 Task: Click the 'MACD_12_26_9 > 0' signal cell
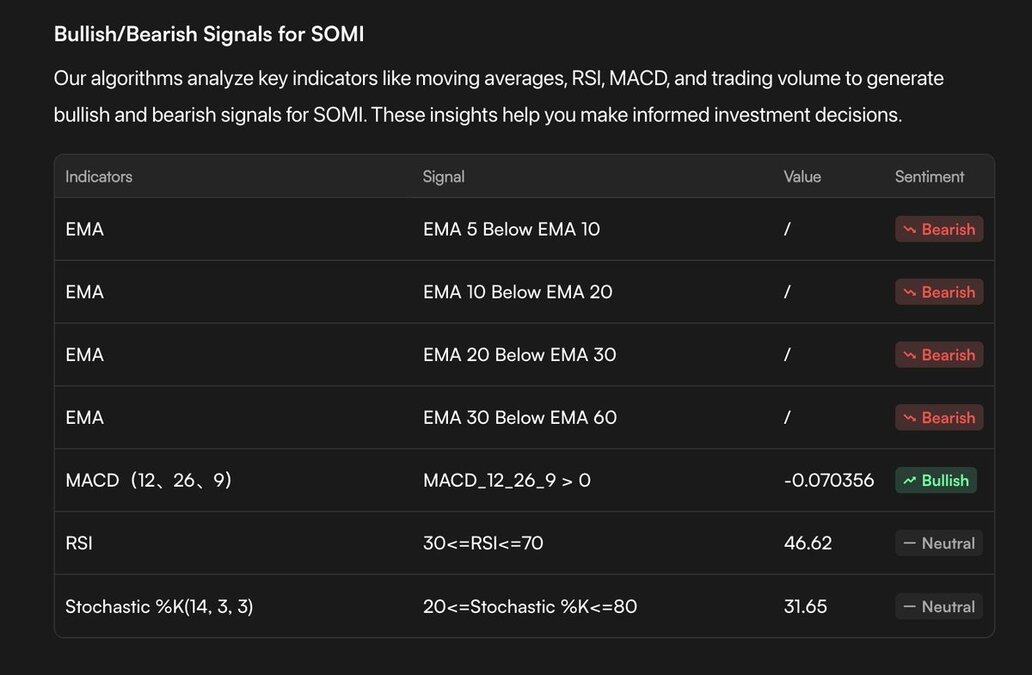(x=506, y=481)
